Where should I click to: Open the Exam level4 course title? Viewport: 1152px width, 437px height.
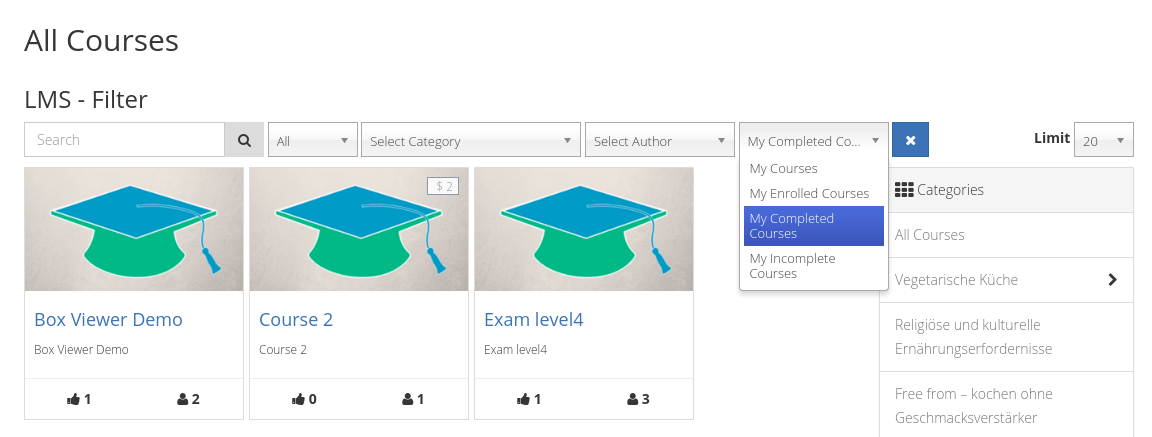coord(533,320)
